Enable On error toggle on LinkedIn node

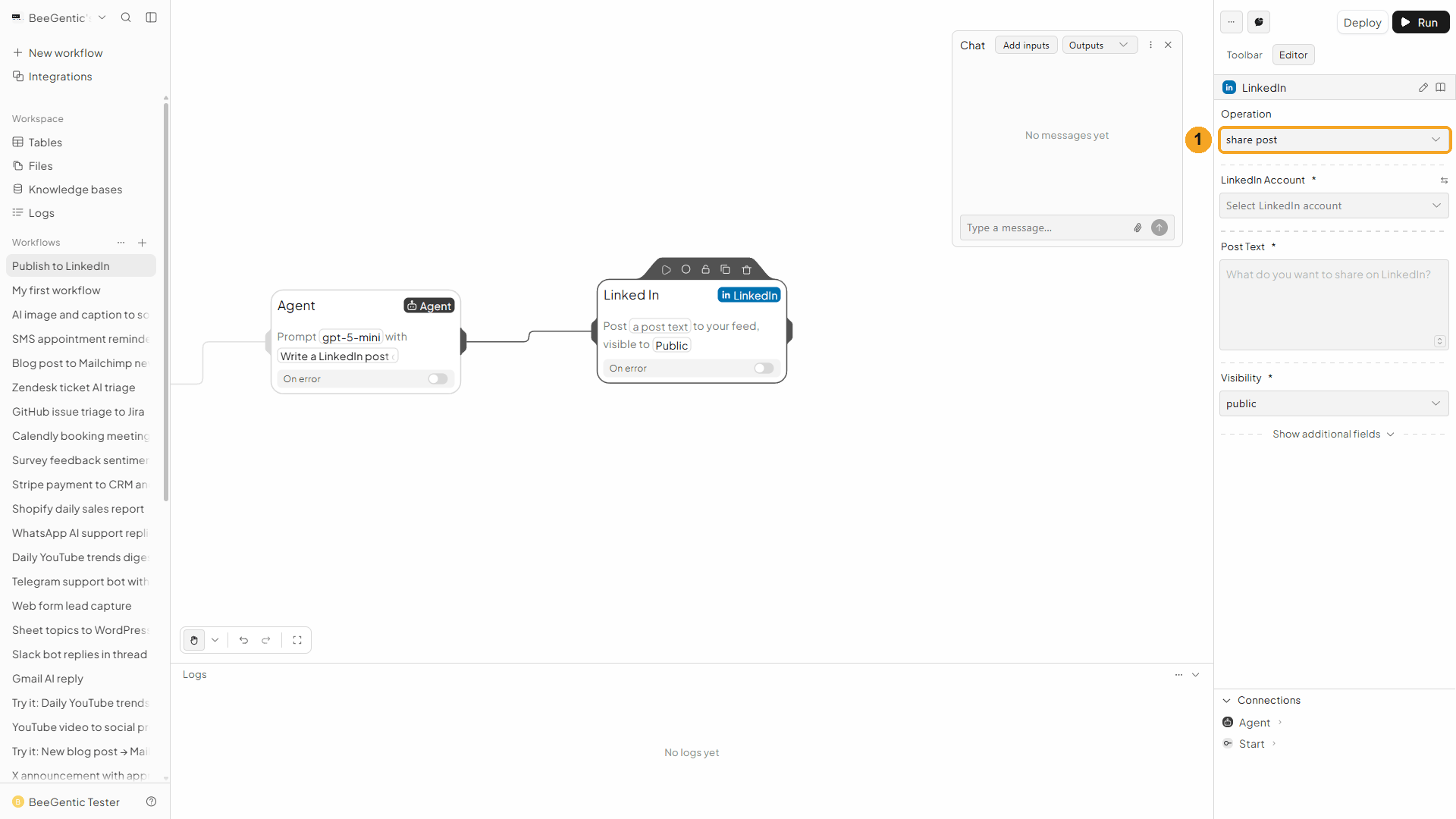(764, 368)
